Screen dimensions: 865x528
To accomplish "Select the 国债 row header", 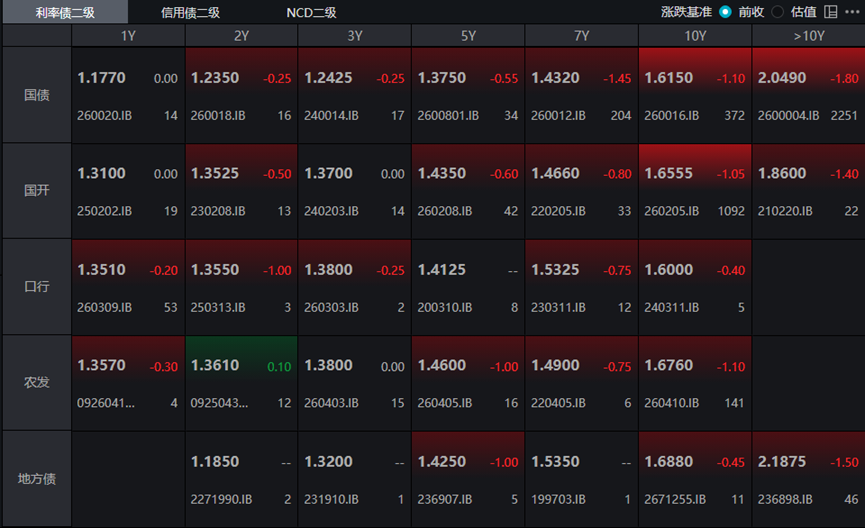I will [x=37, y=95].
